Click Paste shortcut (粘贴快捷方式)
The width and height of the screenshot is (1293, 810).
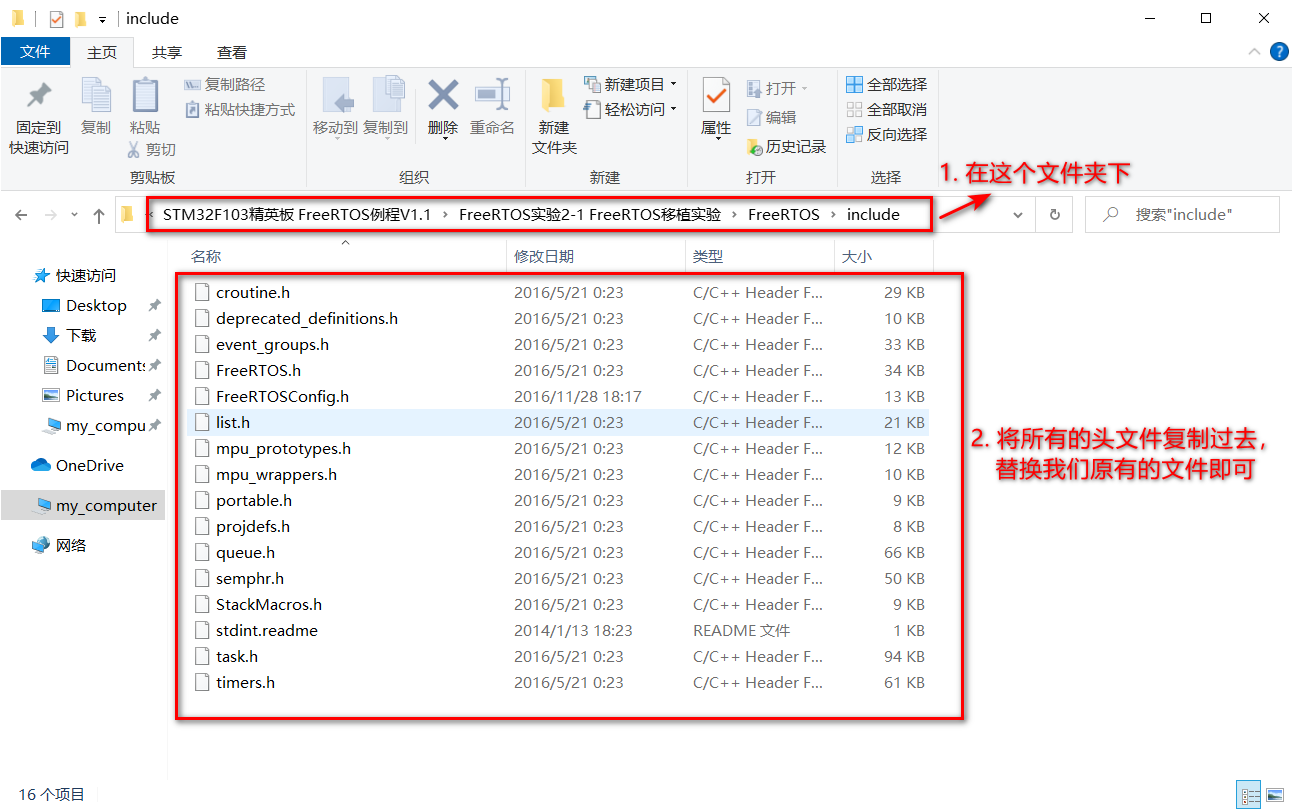click(240, 110)
